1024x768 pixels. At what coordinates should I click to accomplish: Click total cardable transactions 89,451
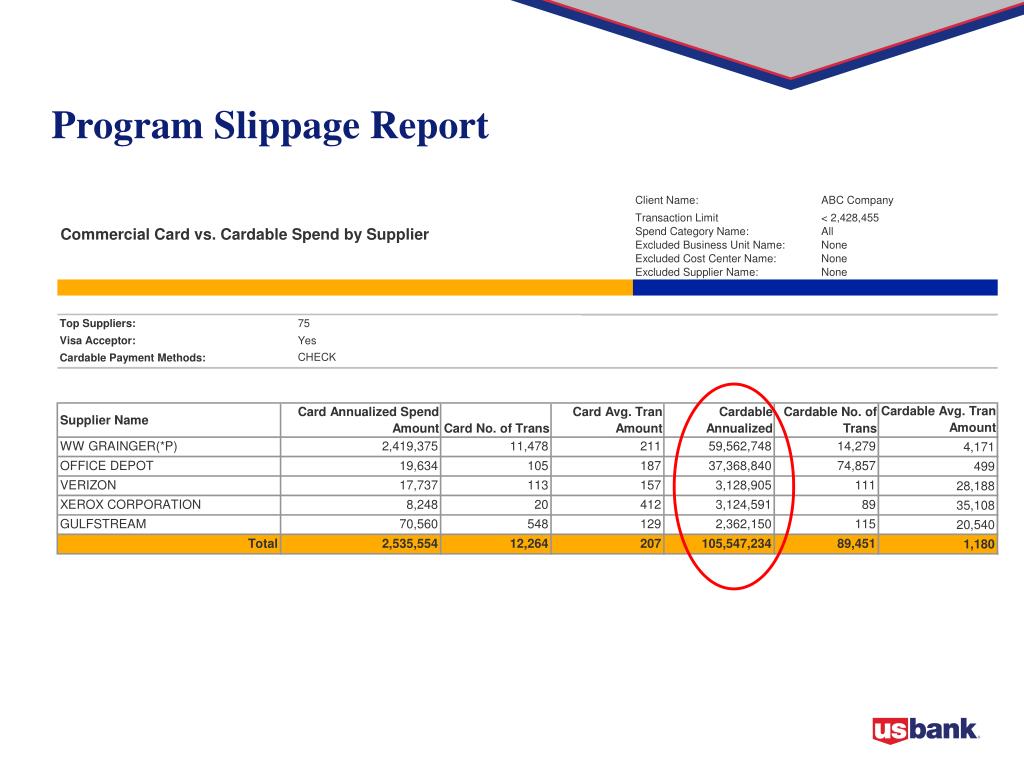pos(856,543)
